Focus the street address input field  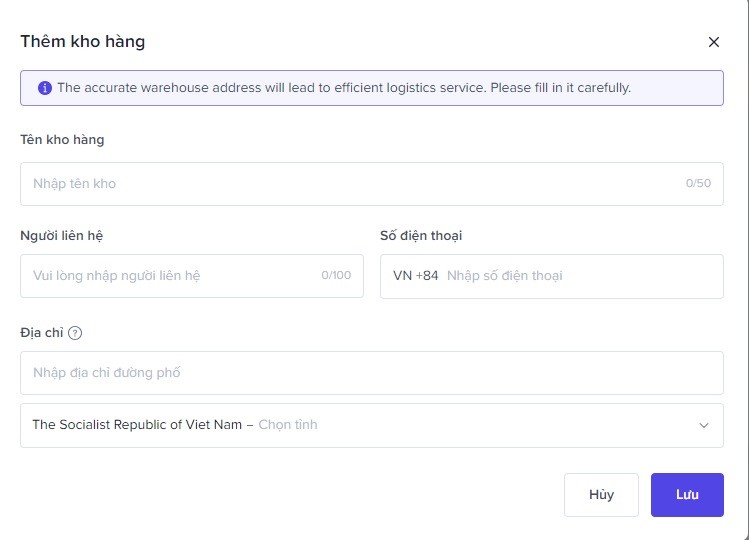pyautogui.click(x=370, y=373)
